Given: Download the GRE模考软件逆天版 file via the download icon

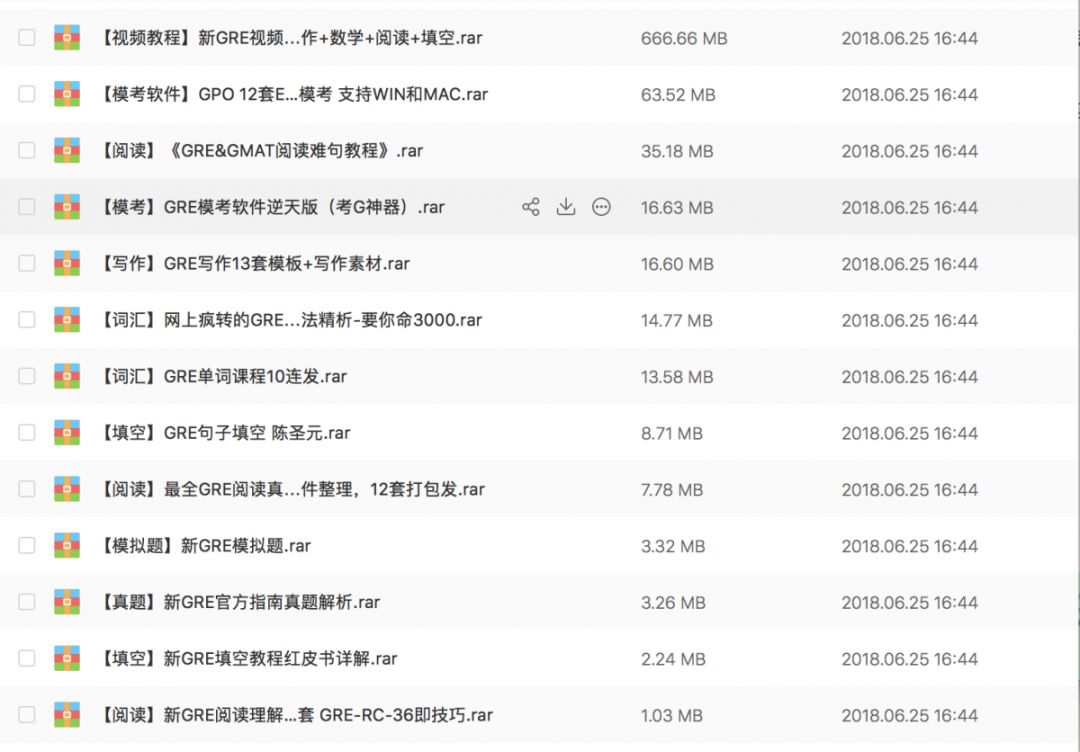Looking at the screenshot, I should point(566,207).
